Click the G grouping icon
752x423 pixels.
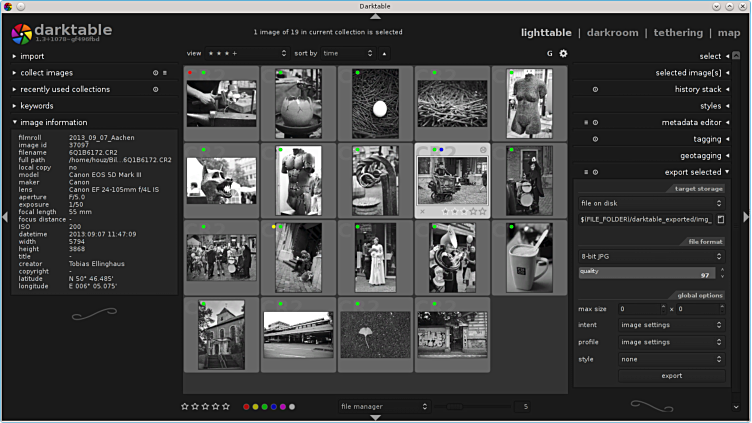point(549,53)
